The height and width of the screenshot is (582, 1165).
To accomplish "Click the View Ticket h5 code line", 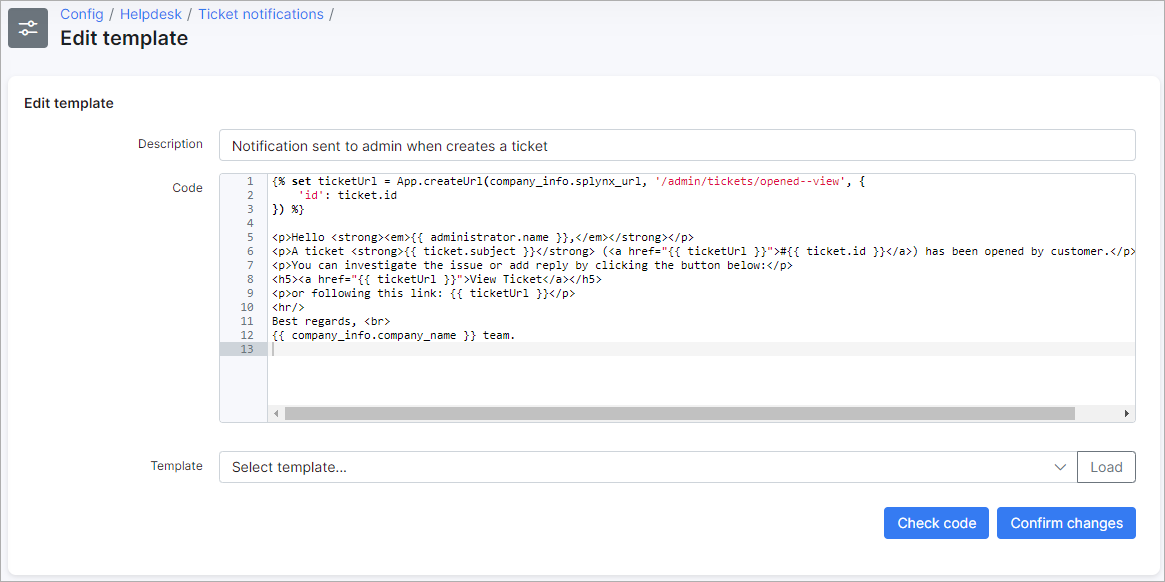I will pos(437,280).
